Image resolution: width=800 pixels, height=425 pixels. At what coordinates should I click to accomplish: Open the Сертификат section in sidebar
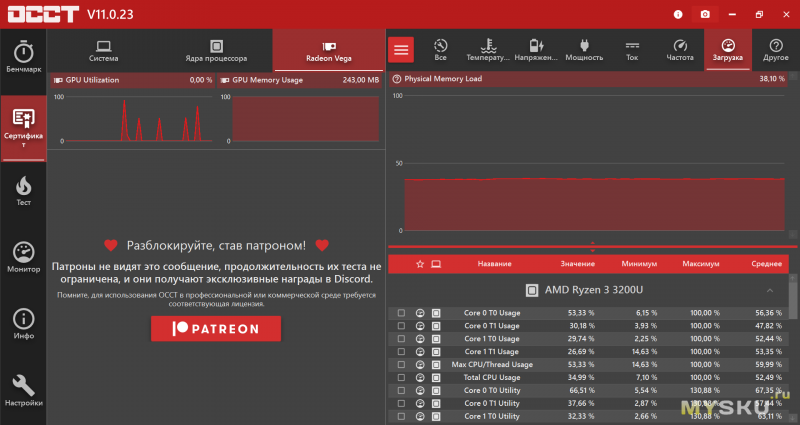[23, 129]
